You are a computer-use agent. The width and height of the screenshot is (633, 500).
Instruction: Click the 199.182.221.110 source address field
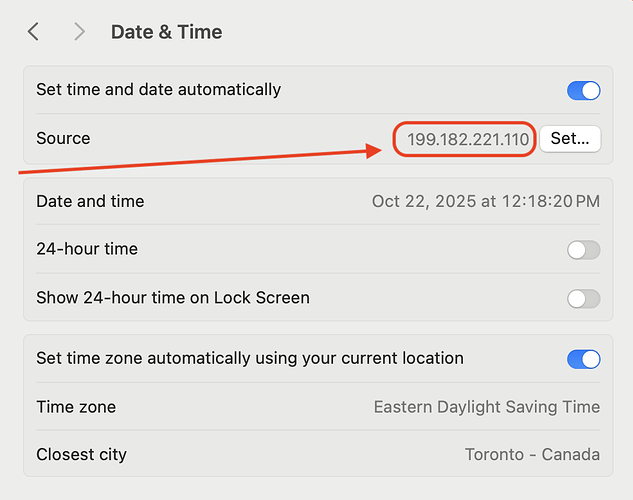(467, 139)
